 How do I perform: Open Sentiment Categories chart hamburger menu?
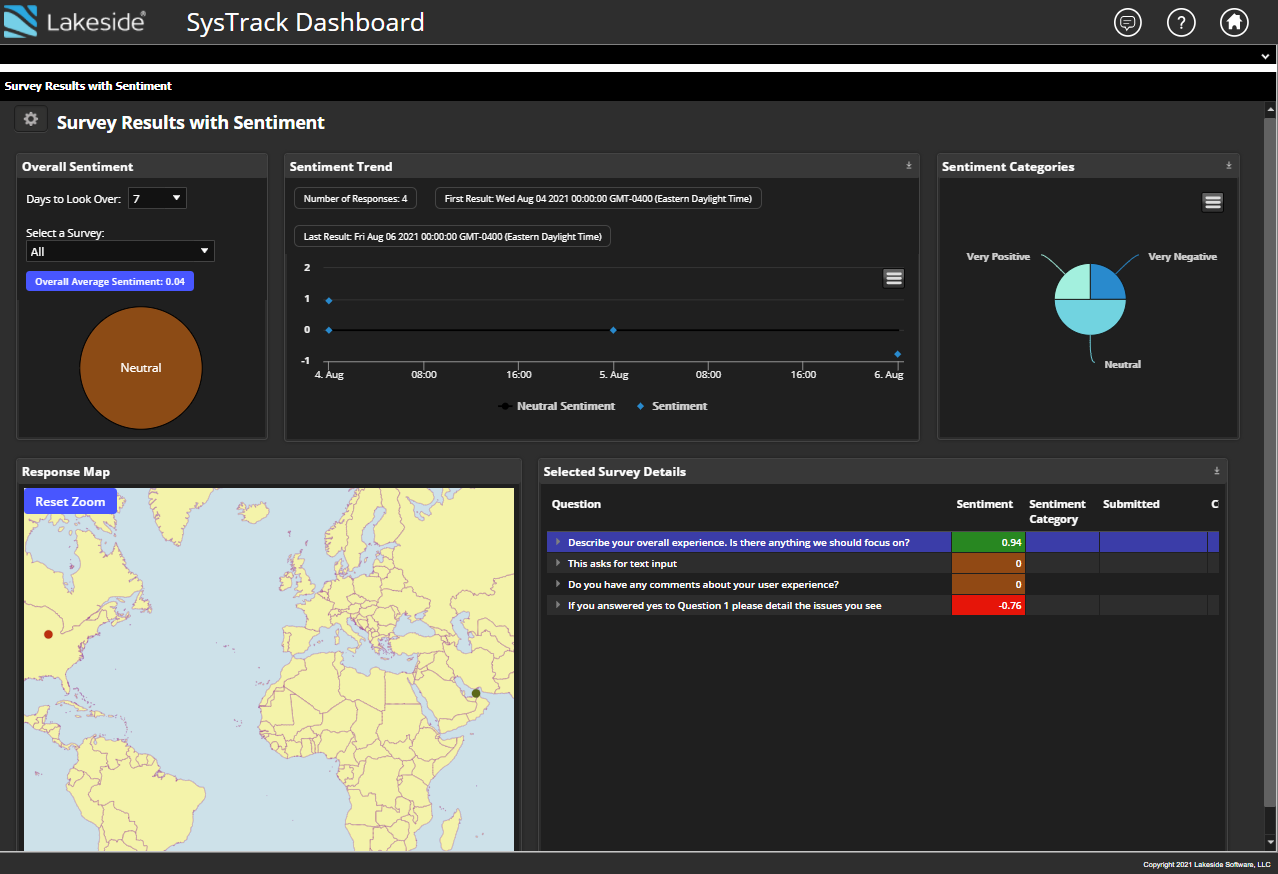tap(1212, 202)
